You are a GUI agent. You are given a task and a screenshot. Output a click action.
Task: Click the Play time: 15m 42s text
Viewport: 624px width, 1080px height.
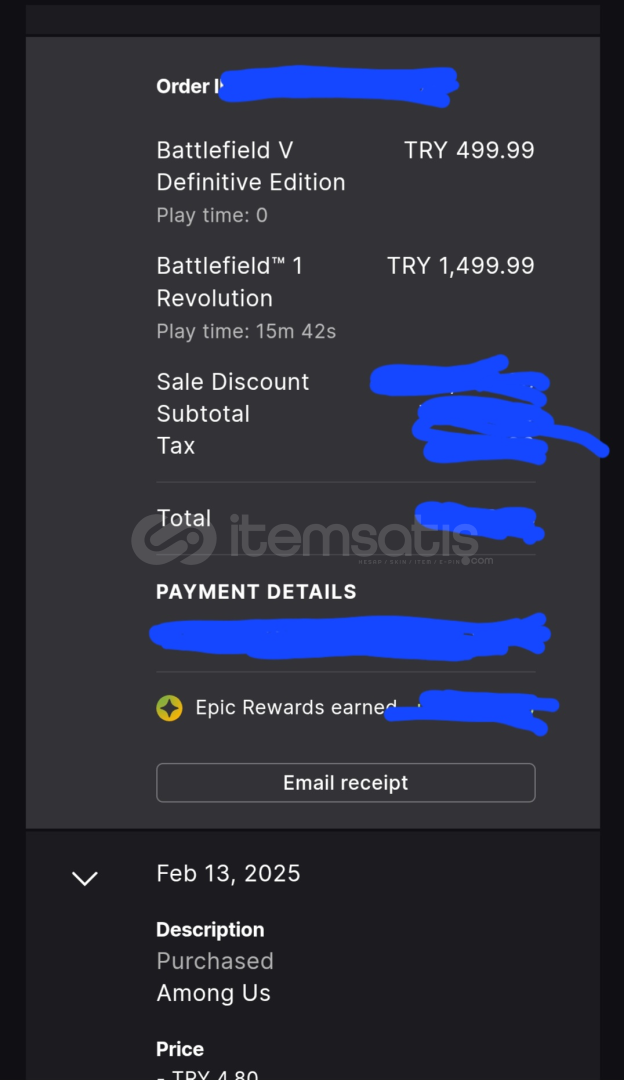246,331
